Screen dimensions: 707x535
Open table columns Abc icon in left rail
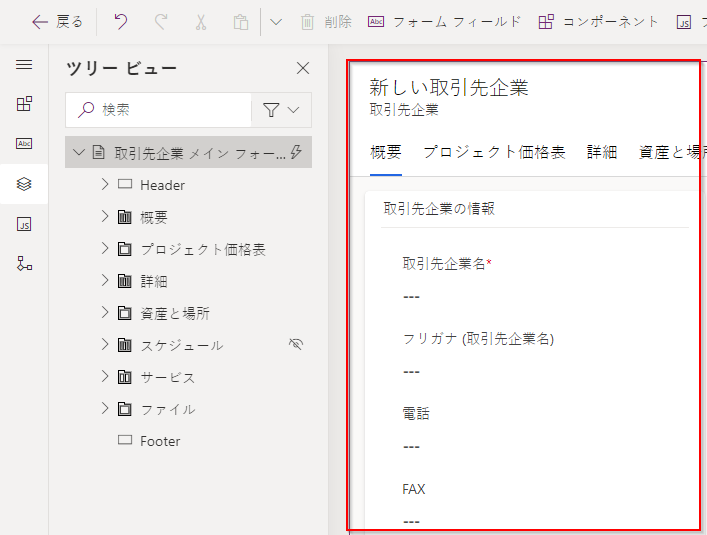pos(24,144)
